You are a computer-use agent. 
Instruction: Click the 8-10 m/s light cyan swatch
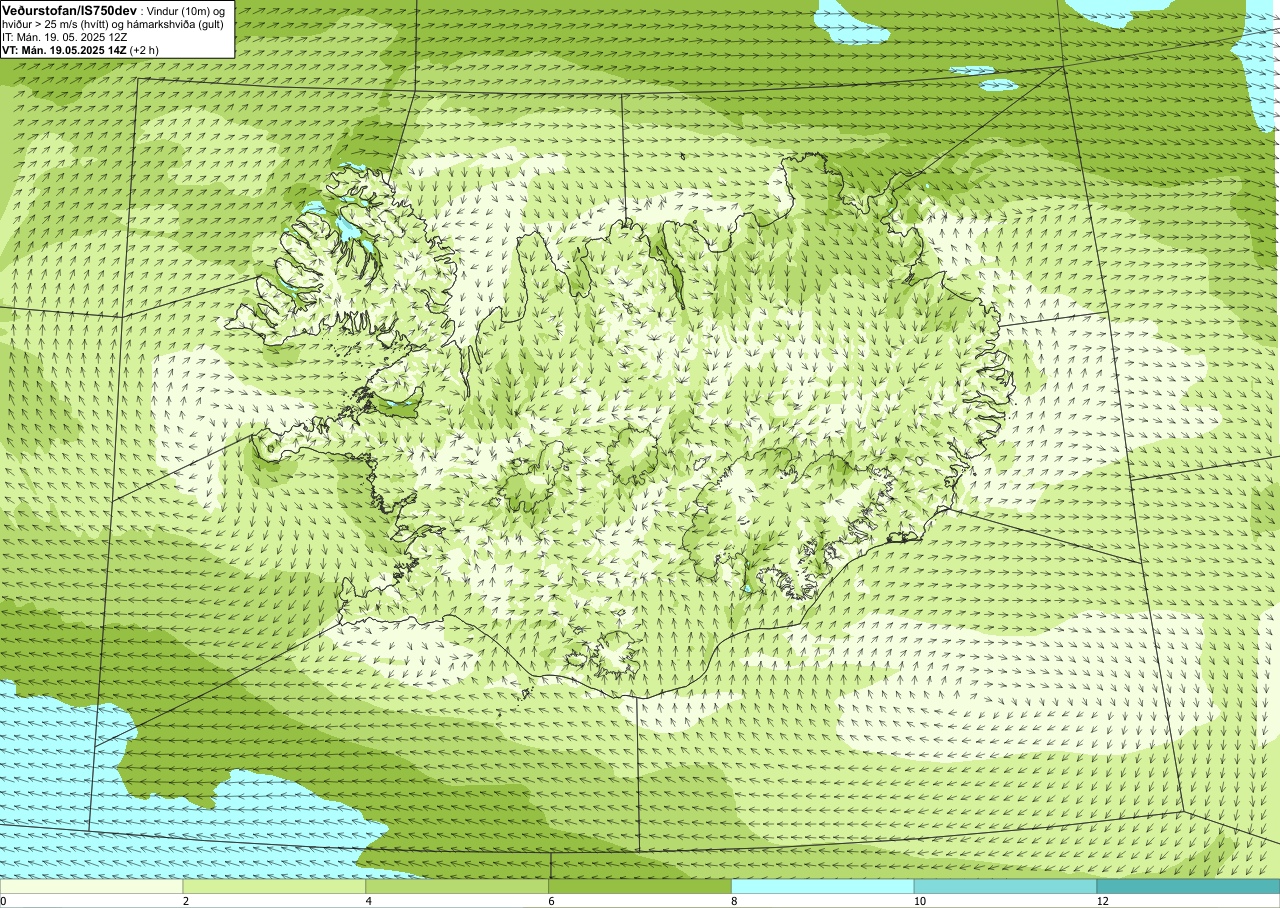click(x=823, y=886)
